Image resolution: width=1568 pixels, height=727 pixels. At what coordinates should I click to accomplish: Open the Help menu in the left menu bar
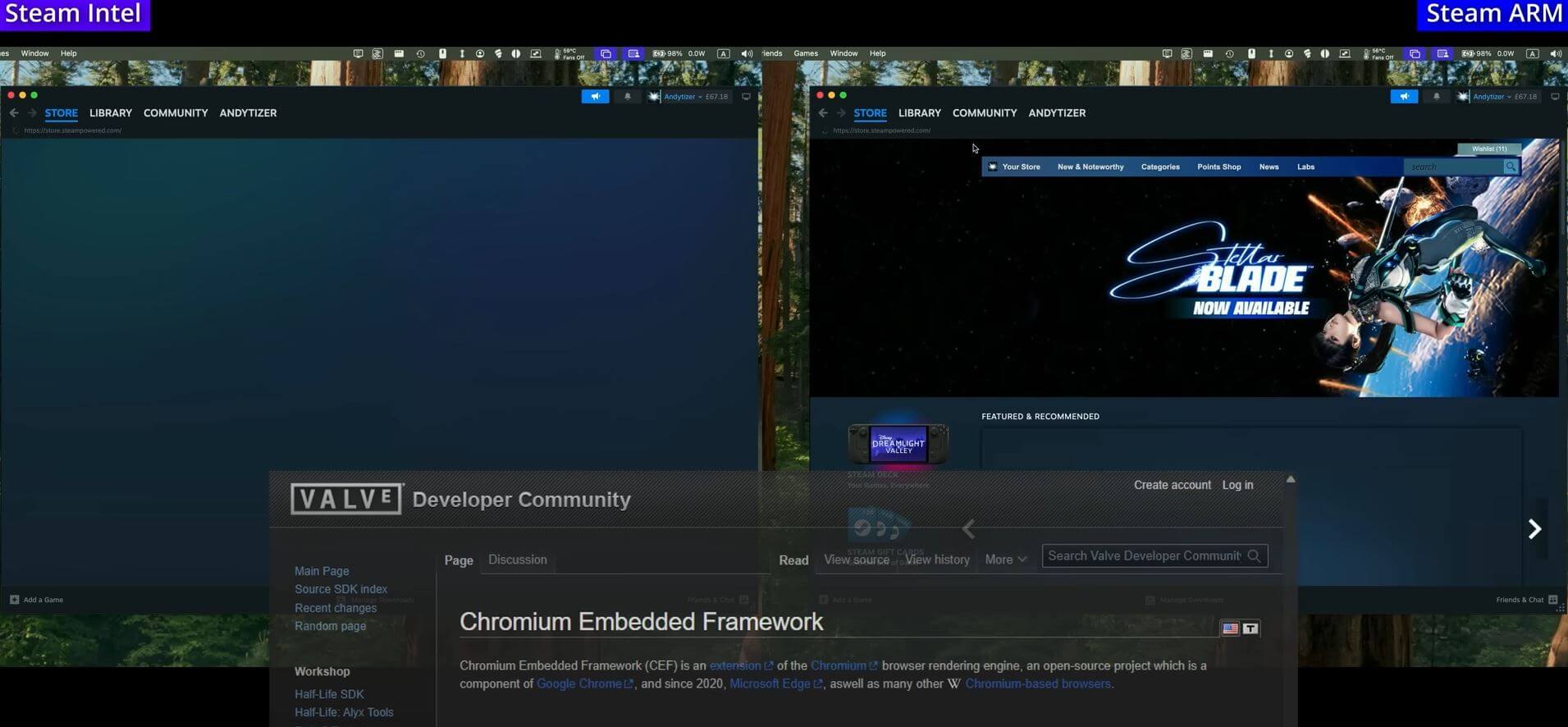(x=69, y=53)
